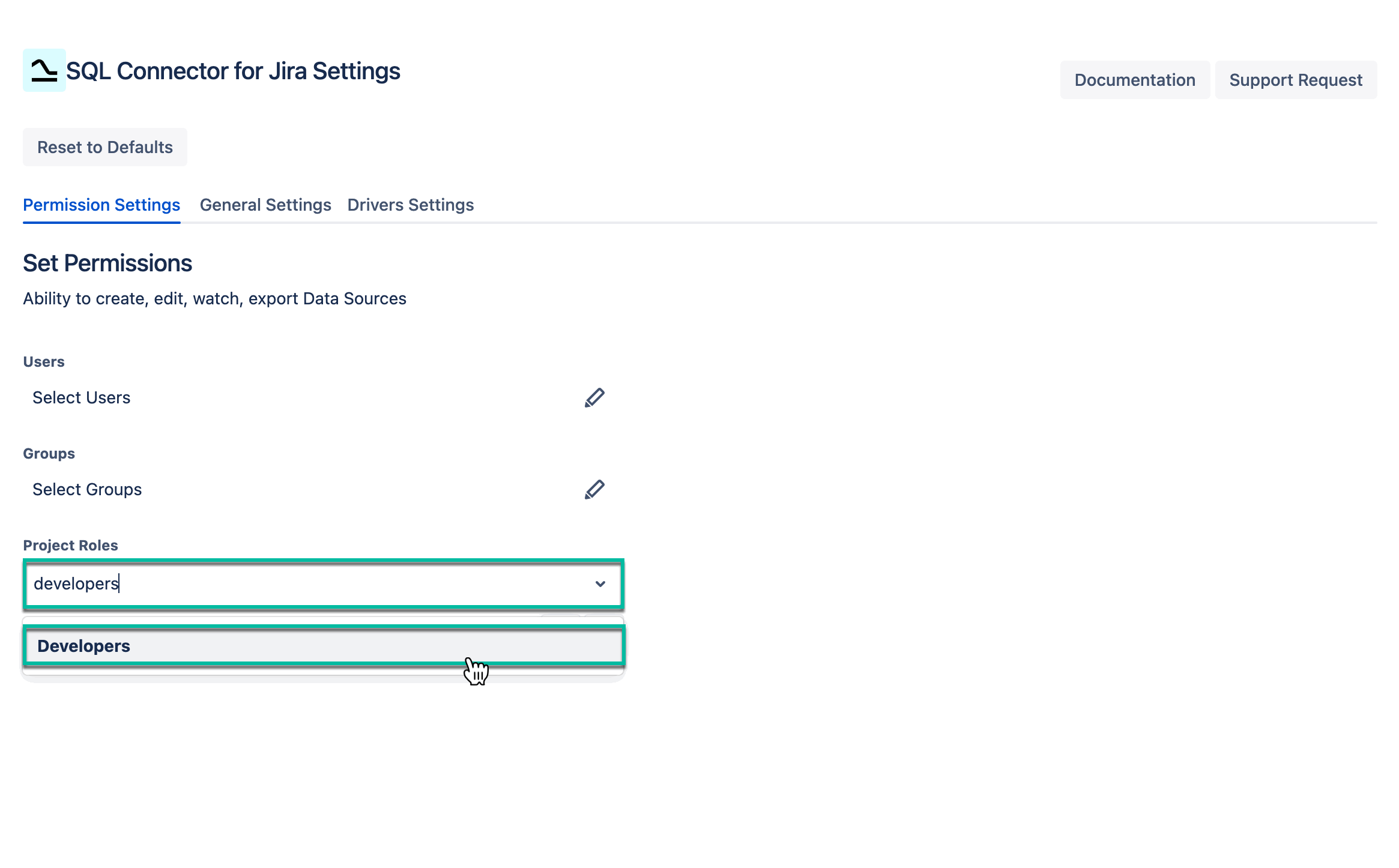Viewport: 1399px width, 868px height.
Task: Click the Support Request button
Action: 1296,79
